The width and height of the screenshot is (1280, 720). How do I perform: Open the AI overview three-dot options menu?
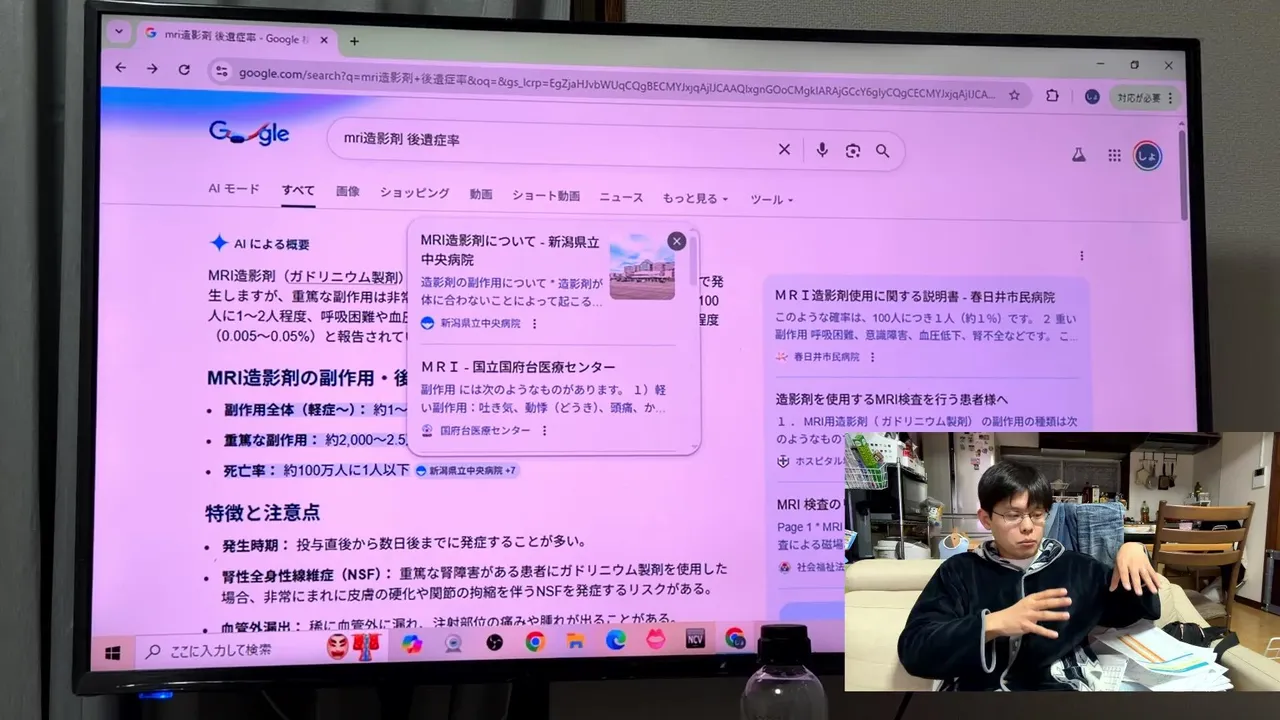click(x=1081, y=256)
